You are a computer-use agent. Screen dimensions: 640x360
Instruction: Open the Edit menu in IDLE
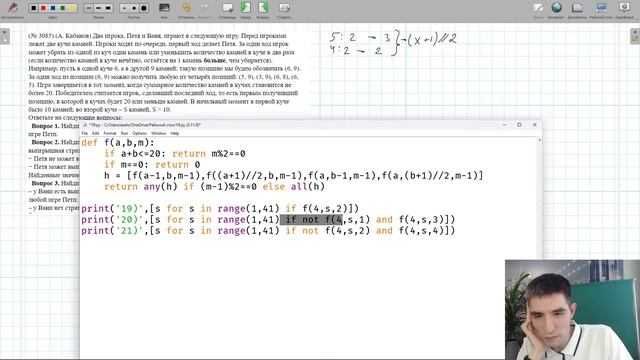pos(96,133)
